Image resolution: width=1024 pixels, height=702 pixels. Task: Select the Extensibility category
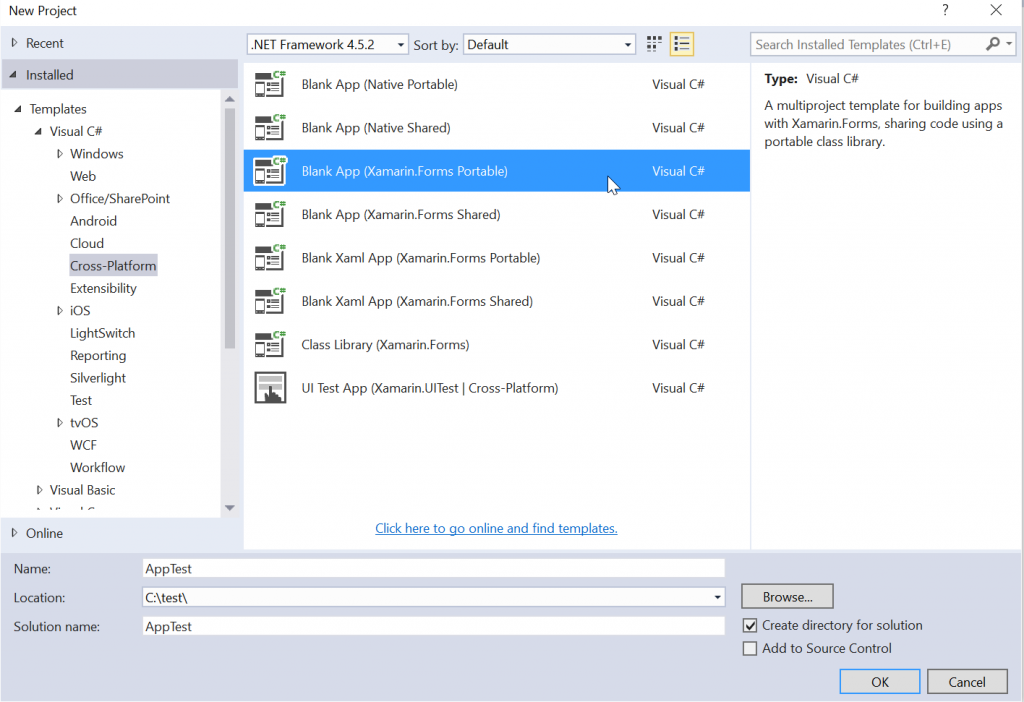click(103, 288)
